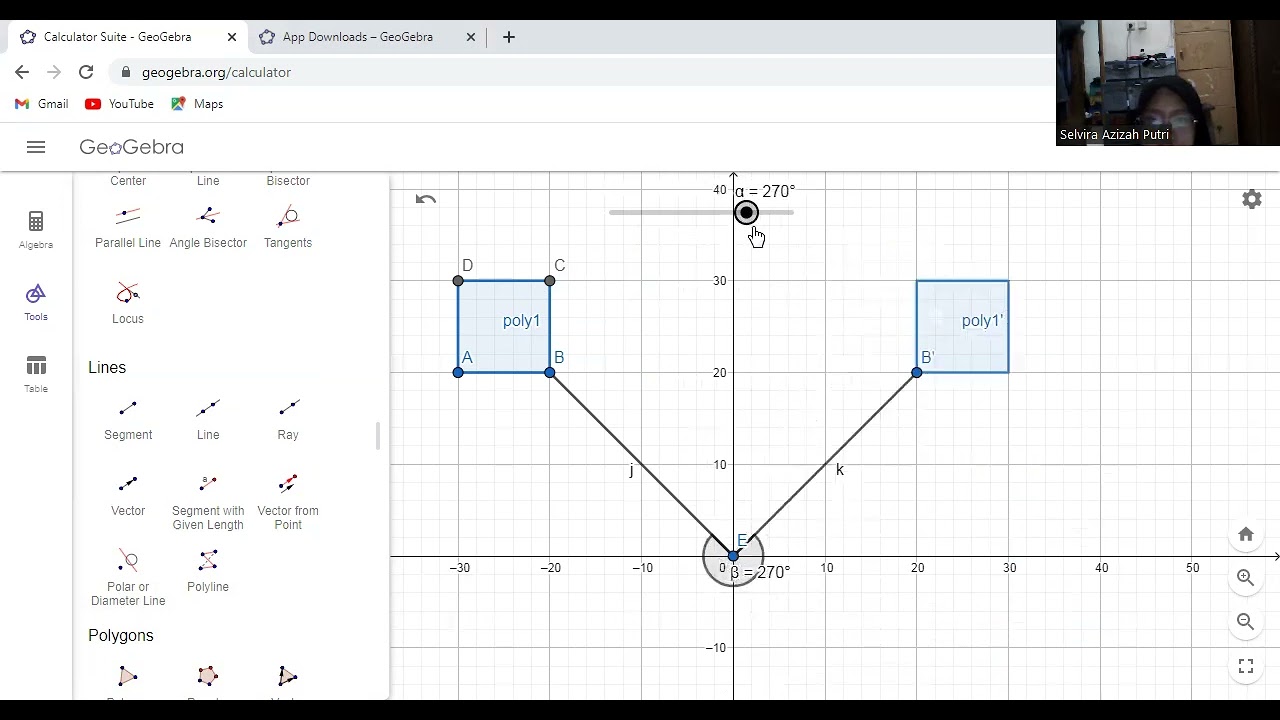The width and height of the screenshot is (1280, 720).
Task: Switch to the App Downloads browser tab
Action: point(357,37)
